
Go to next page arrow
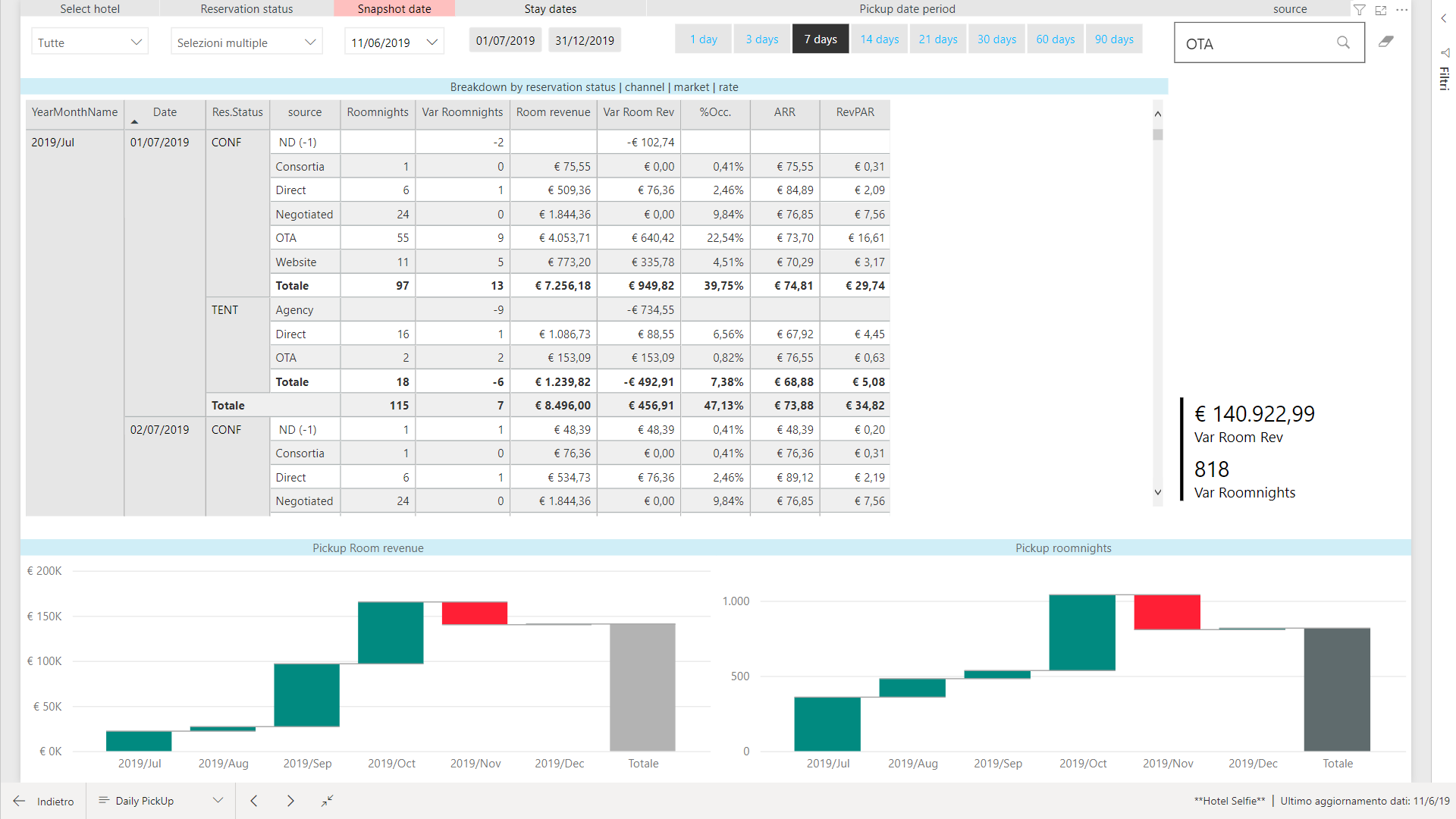[290, 801]
